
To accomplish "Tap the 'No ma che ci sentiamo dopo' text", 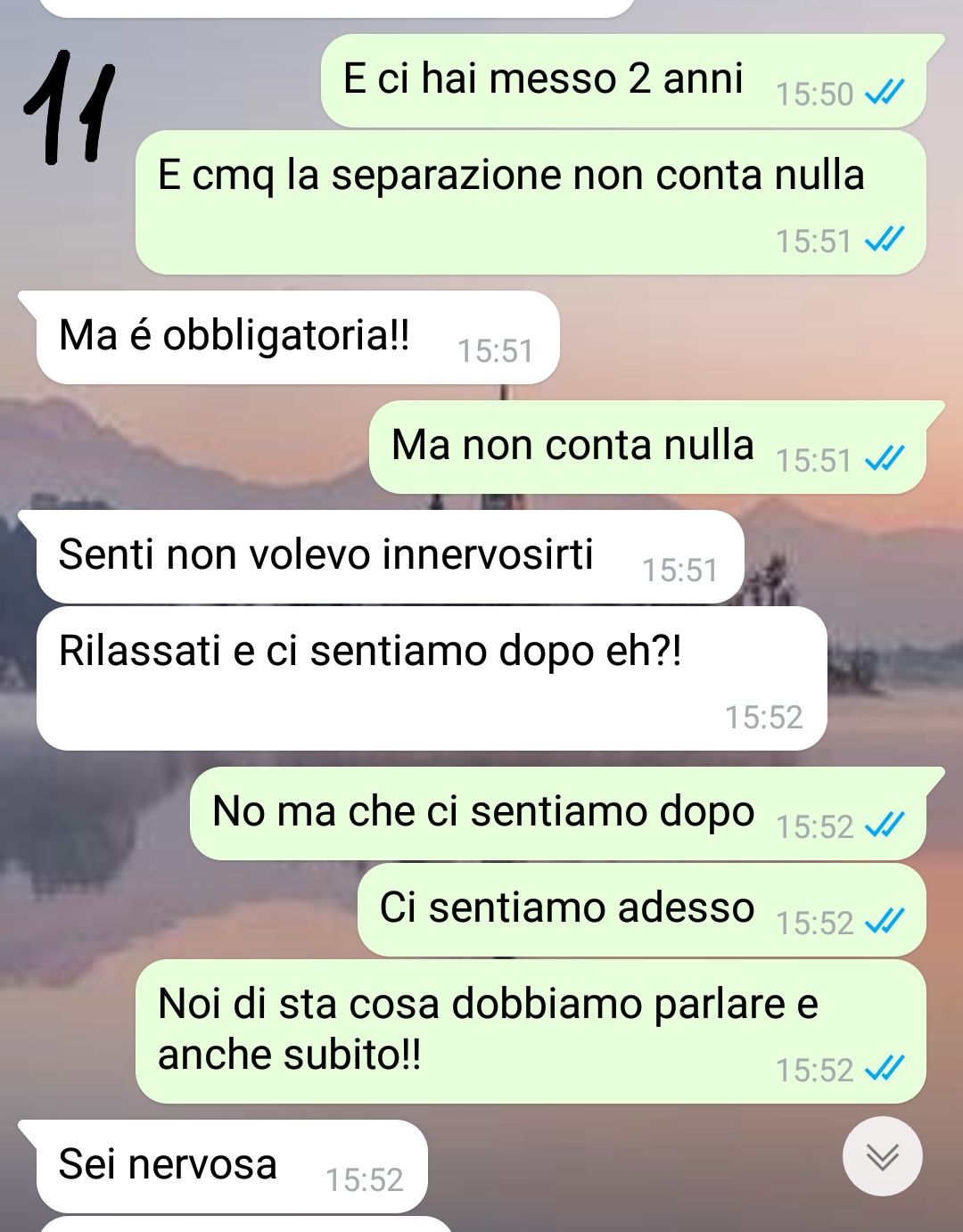I will [483, 812].
